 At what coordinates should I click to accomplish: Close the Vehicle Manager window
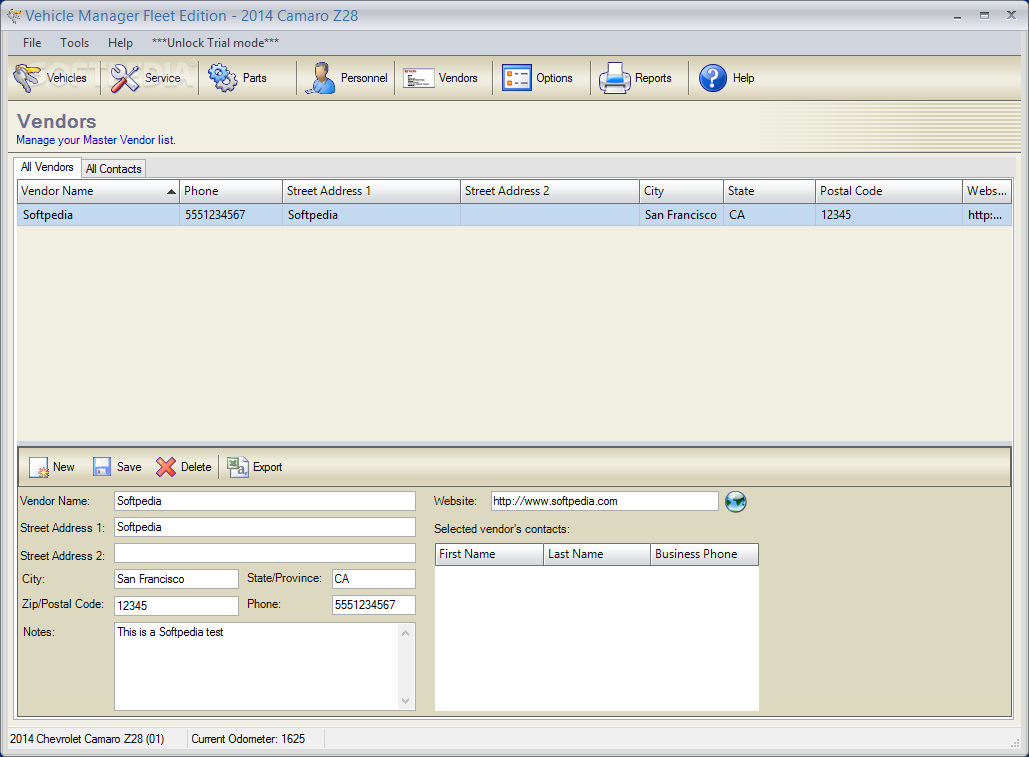pos(1011,15)
